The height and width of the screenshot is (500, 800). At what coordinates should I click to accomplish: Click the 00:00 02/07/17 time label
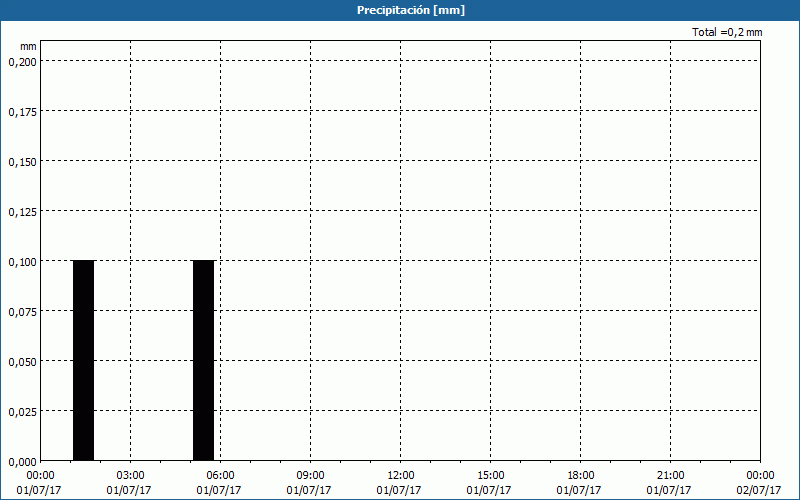coord(759,483)
